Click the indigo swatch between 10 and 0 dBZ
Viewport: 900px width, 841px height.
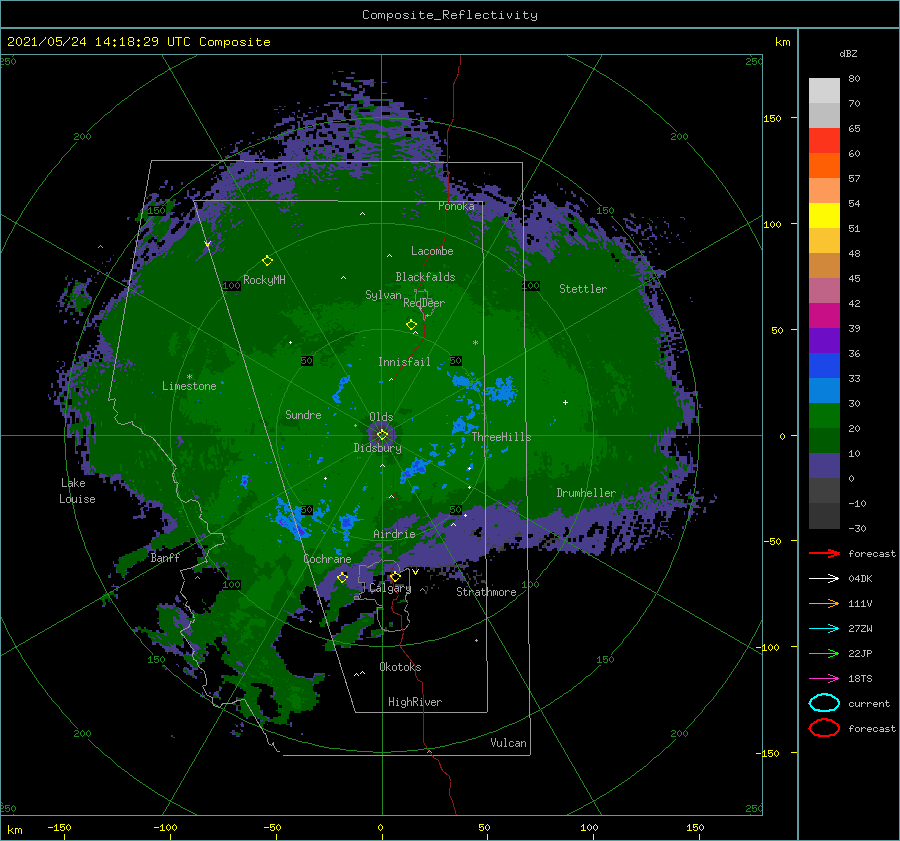click(824, 466)
